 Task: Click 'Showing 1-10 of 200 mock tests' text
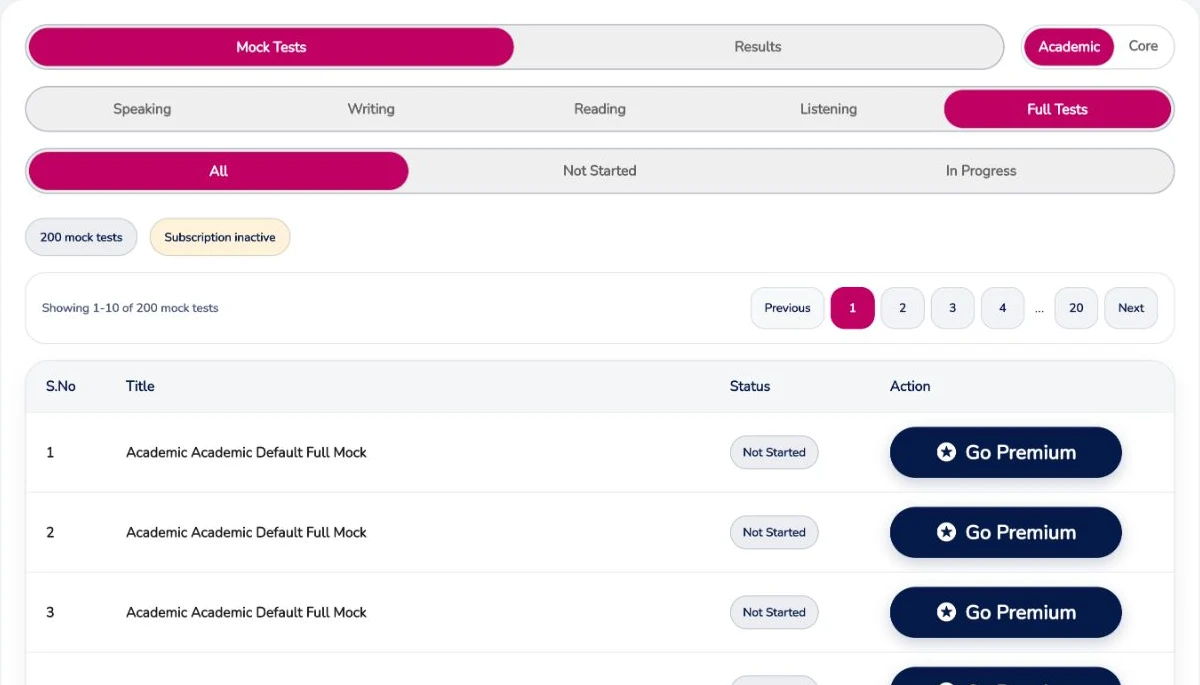(130, 308)
